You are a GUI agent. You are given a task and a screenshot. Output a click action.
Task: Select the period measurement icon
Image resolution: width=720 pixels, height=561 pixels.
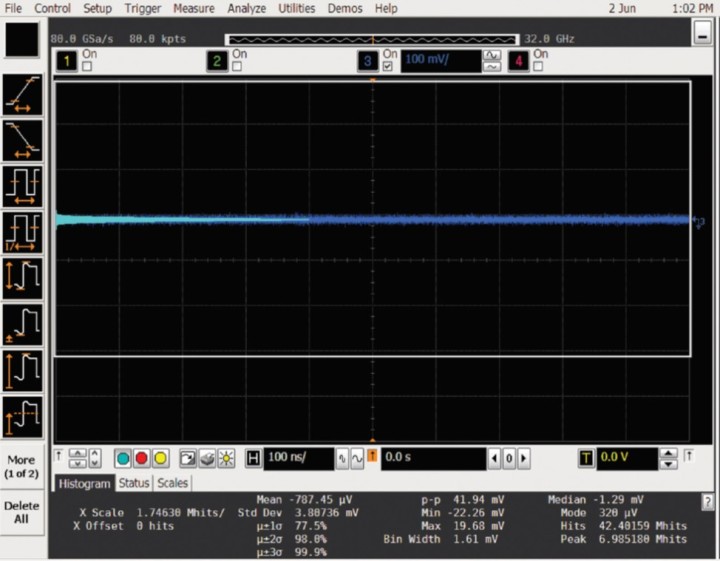coord(22,186)
